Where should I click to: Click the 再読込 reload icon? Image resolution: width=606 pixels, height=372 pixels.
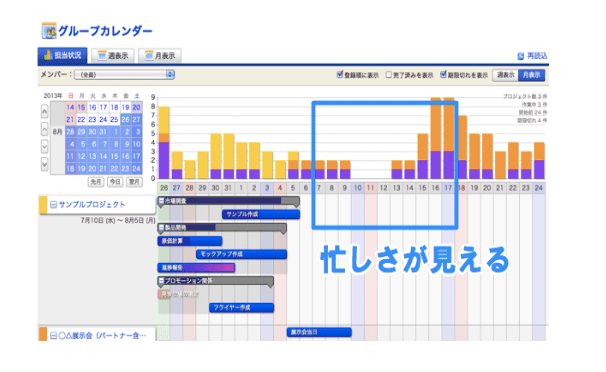[521, 56]
